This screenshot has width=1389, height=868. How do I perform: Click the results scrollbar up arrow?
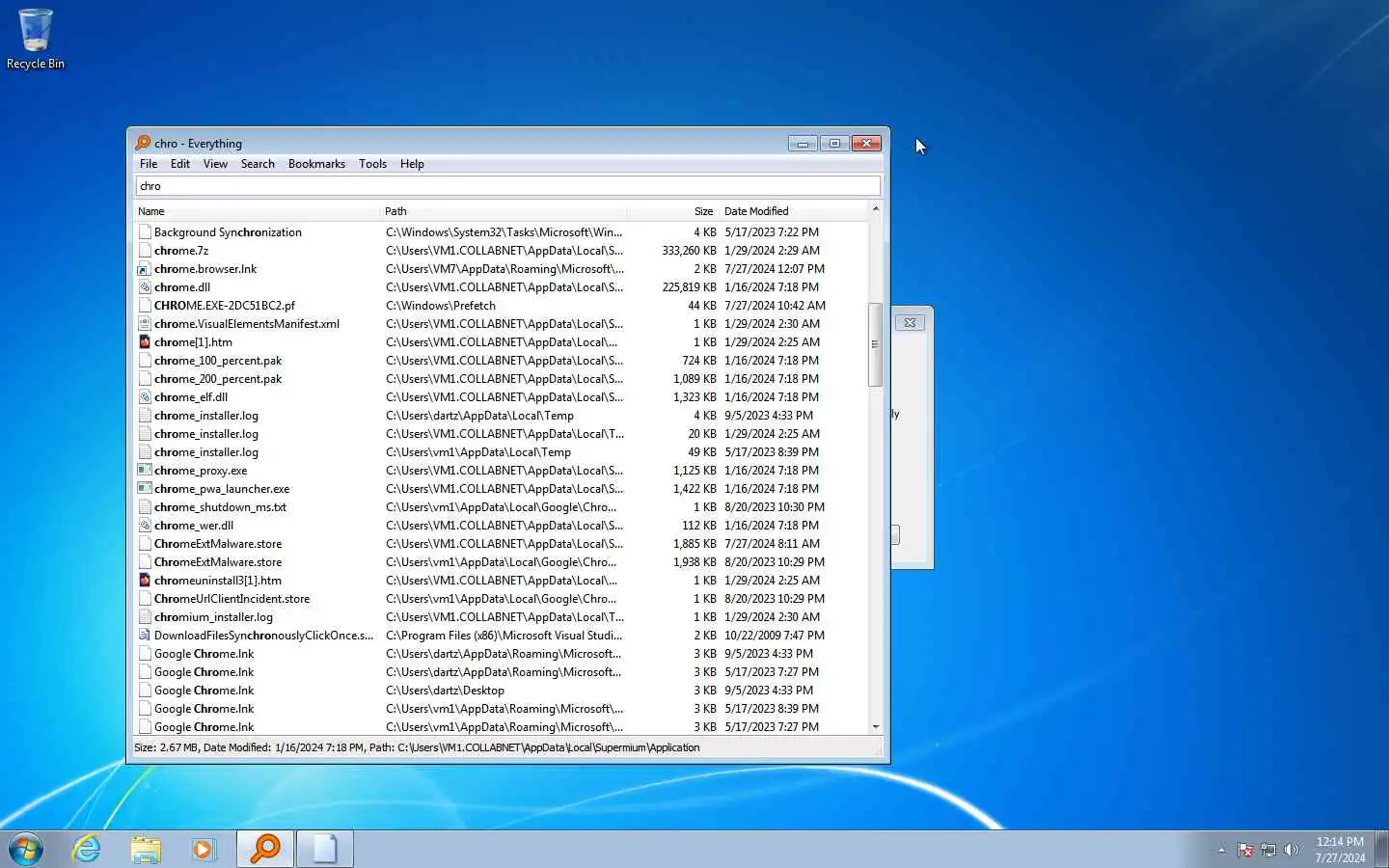click(x=876, y=208)
